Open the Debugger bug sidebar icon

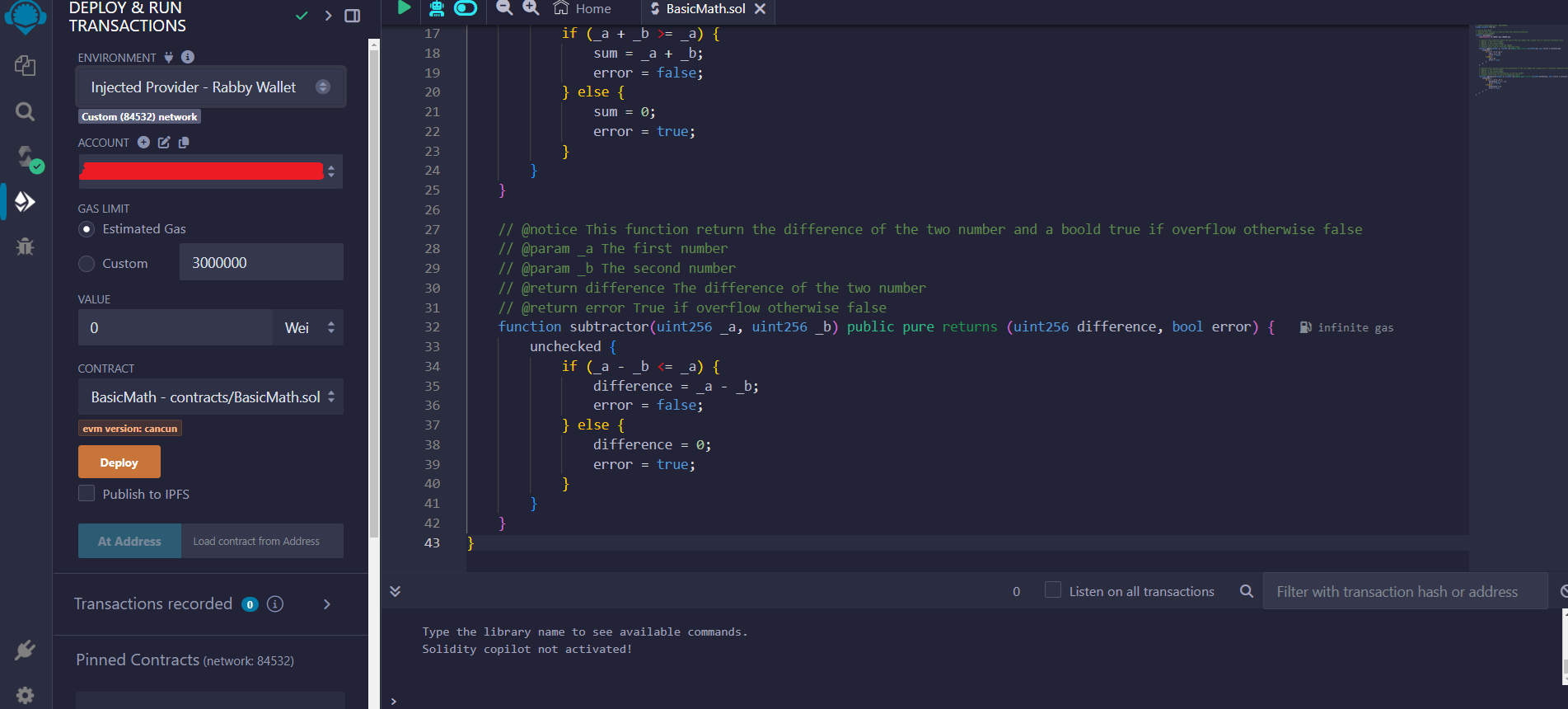click(x=25, y=246)
